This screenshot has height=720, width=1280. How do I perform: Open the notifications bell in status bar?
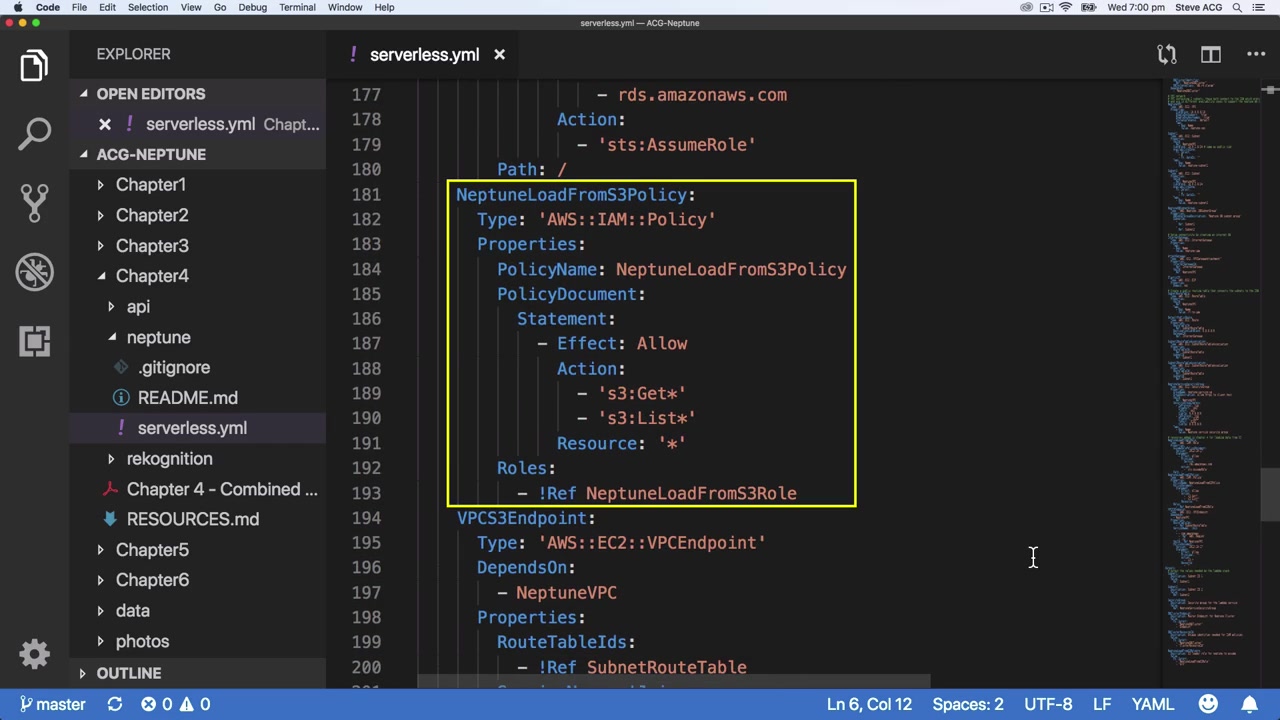click(1250, 704)
